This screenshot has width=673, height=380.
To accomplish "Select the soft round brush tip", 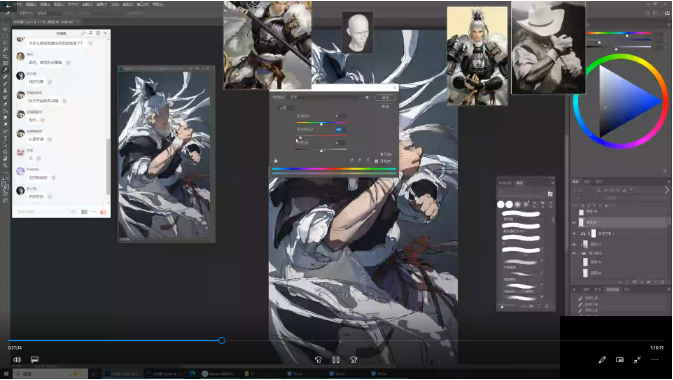I will 518,204.
